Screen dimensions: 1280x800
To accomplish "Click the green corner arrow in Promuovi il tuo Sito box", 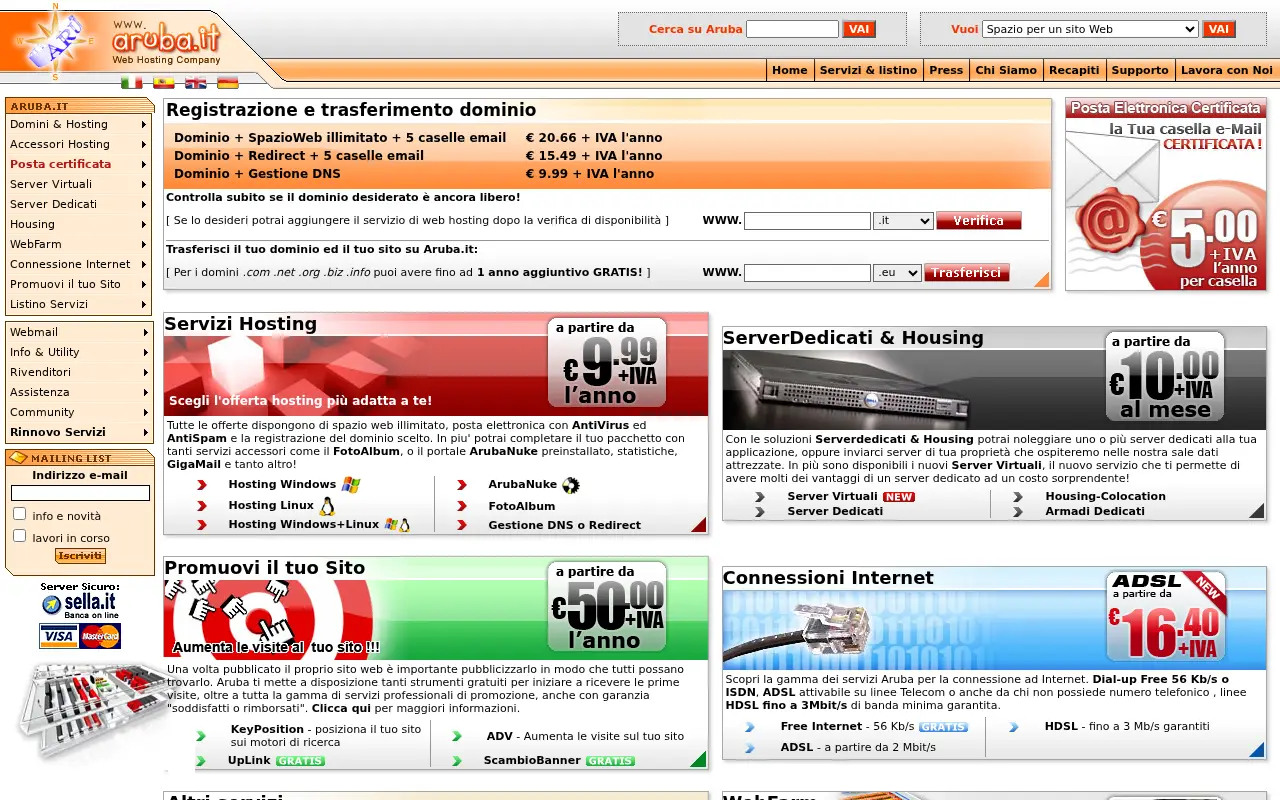I will coord(698,759).
